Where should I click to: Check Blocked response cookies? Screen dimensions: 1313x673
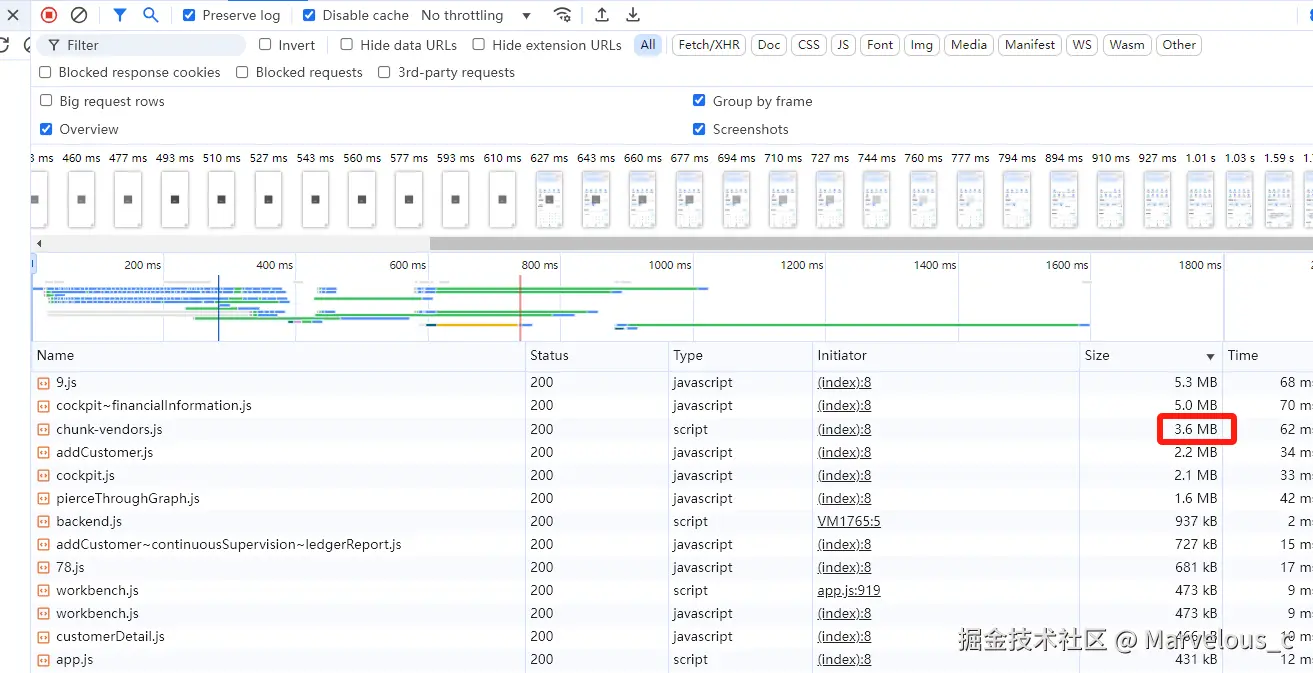tap(45, 72)
